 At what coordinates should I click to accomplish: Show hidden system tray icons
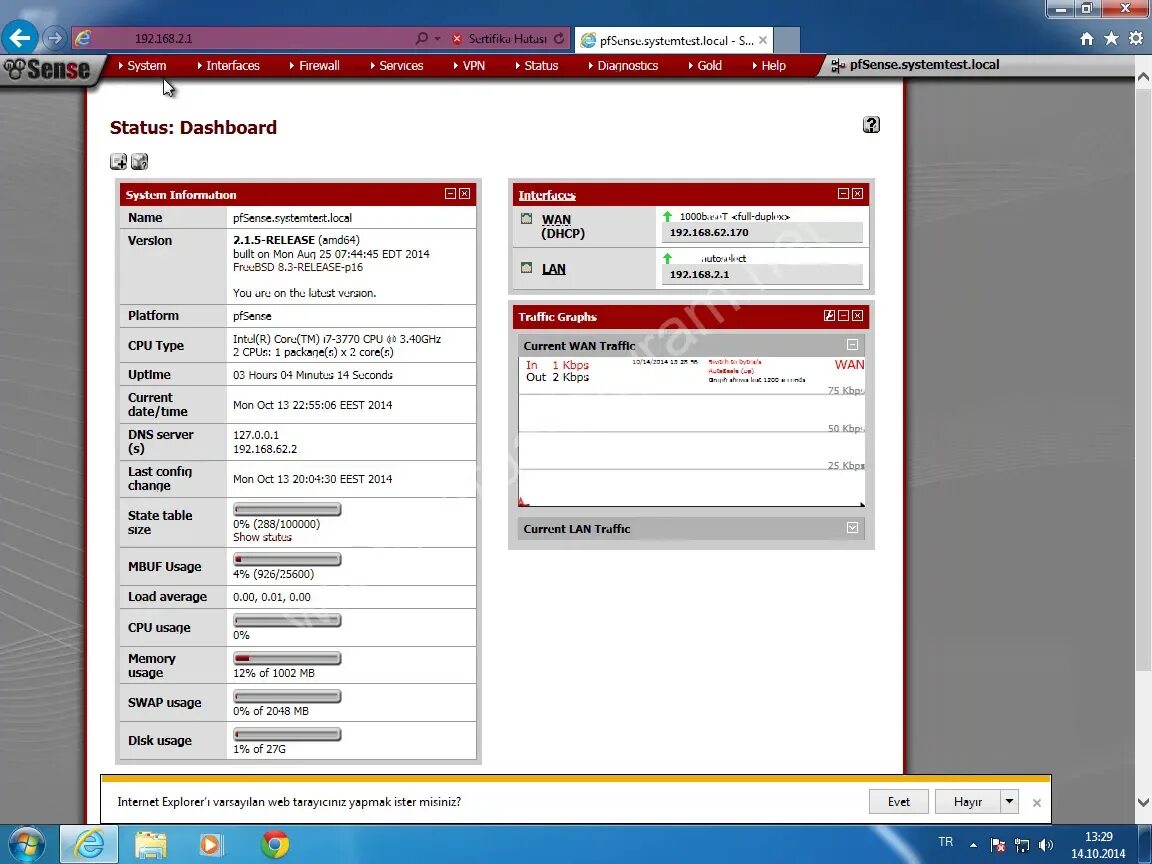tap(973, 845)
